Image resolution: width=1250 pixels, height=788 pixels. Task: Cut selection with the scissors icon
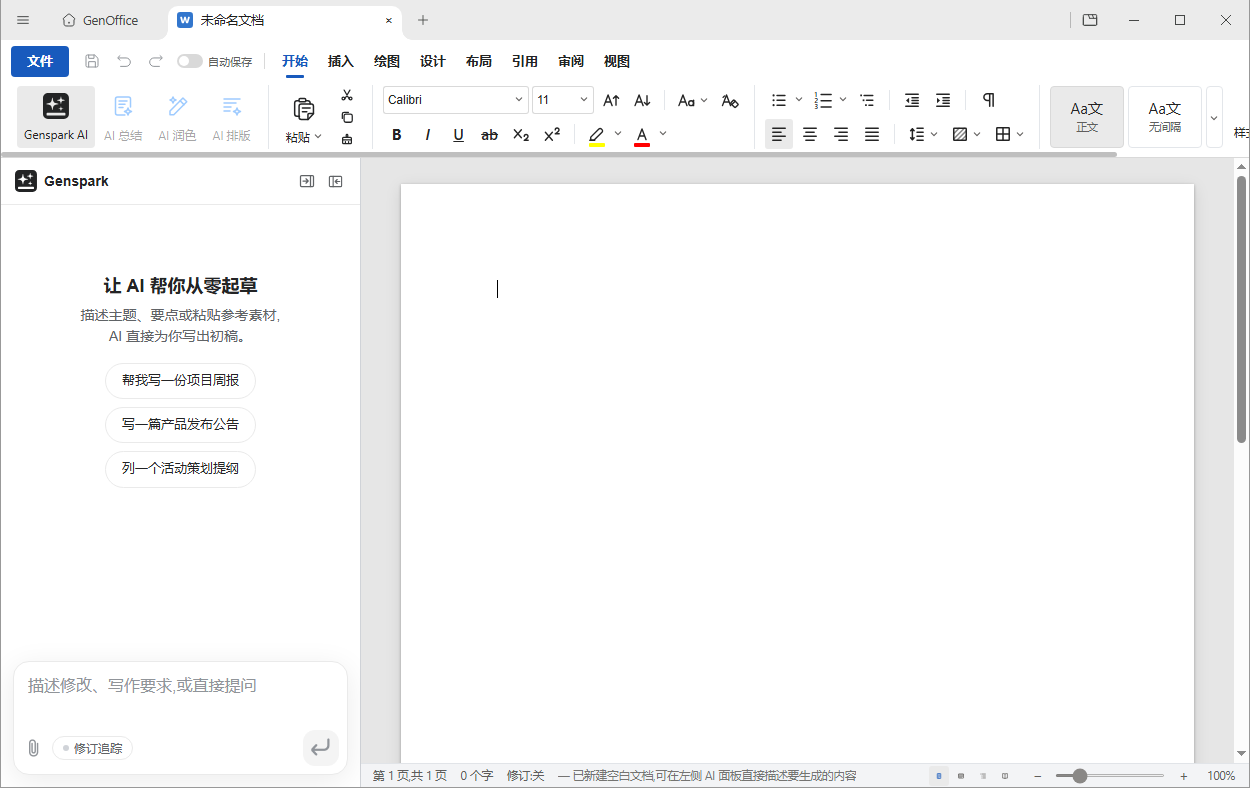coord(347,95)
